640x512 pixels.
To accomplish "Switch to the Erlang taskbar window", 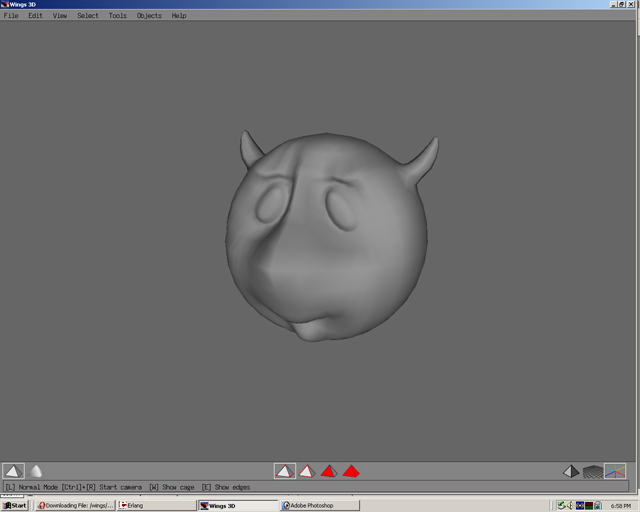I will (156, 505).
